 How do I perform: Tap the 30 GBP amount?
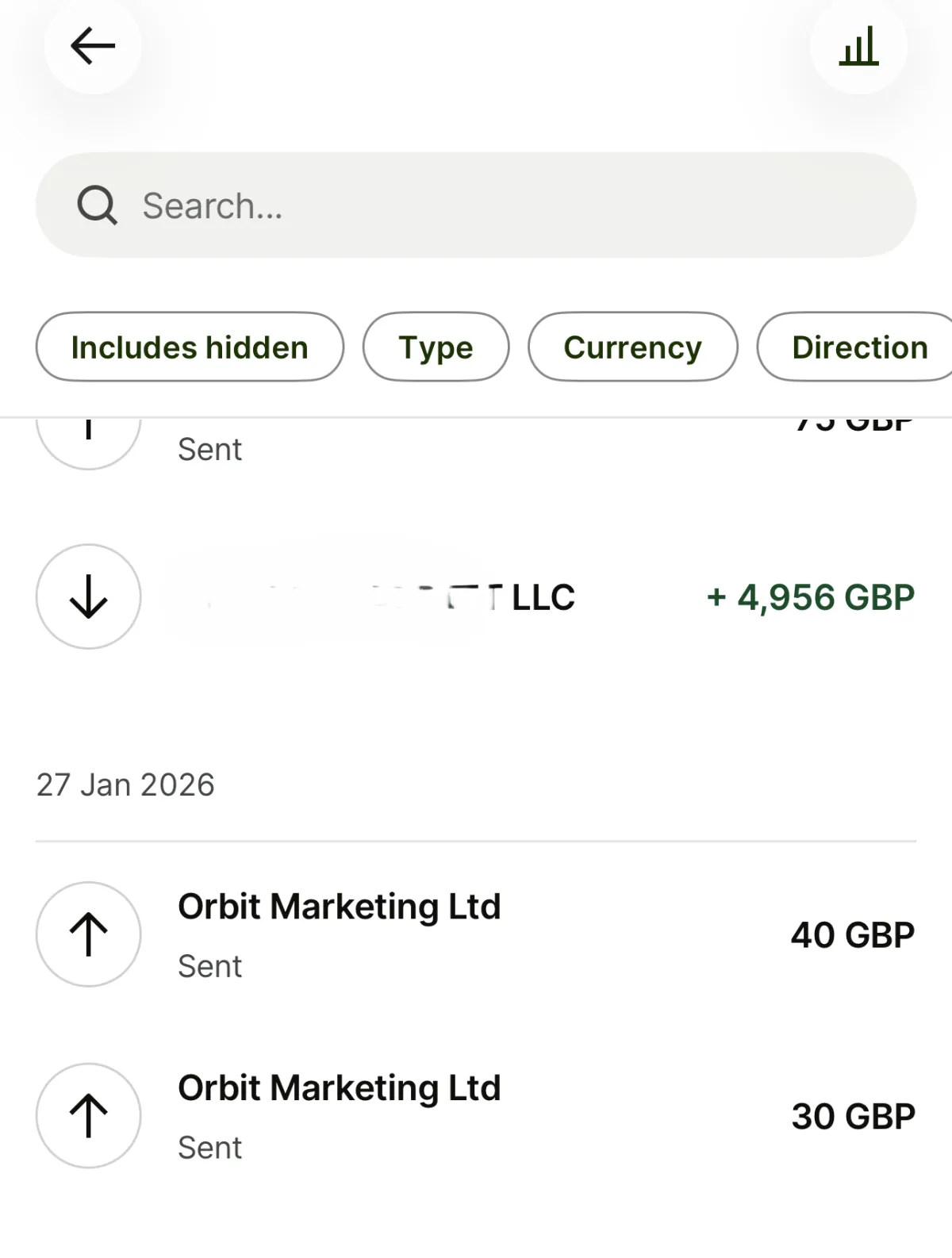pos(853,1116)
